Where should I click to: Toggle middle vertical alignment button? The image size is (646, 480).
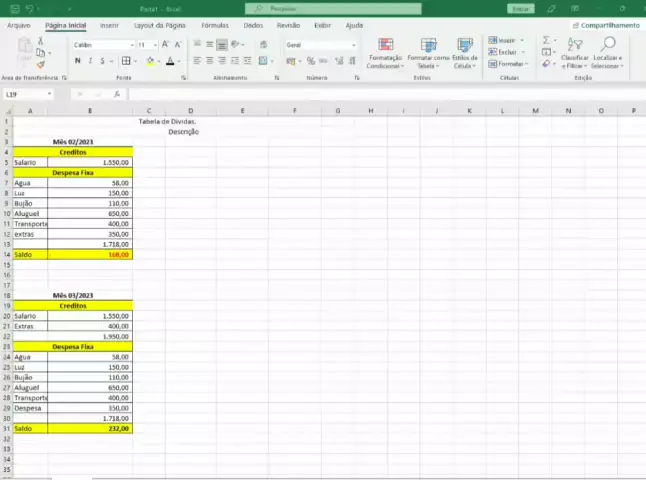click(x=210, y=45)
